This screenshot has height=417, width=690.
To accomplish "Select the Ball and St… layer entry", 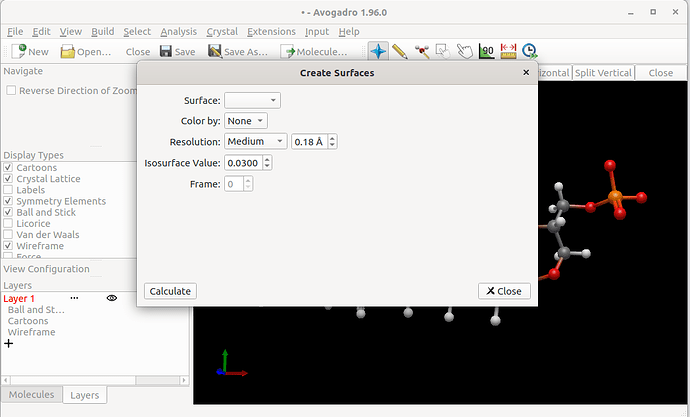I will coord(36,310).
